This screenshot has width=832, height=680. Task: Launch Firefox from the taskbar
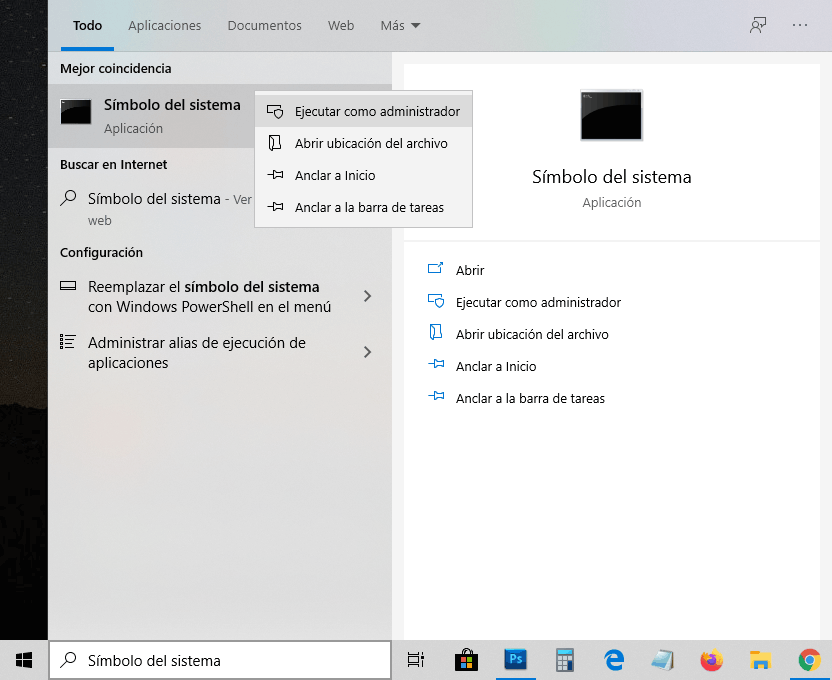pos(712,660)
